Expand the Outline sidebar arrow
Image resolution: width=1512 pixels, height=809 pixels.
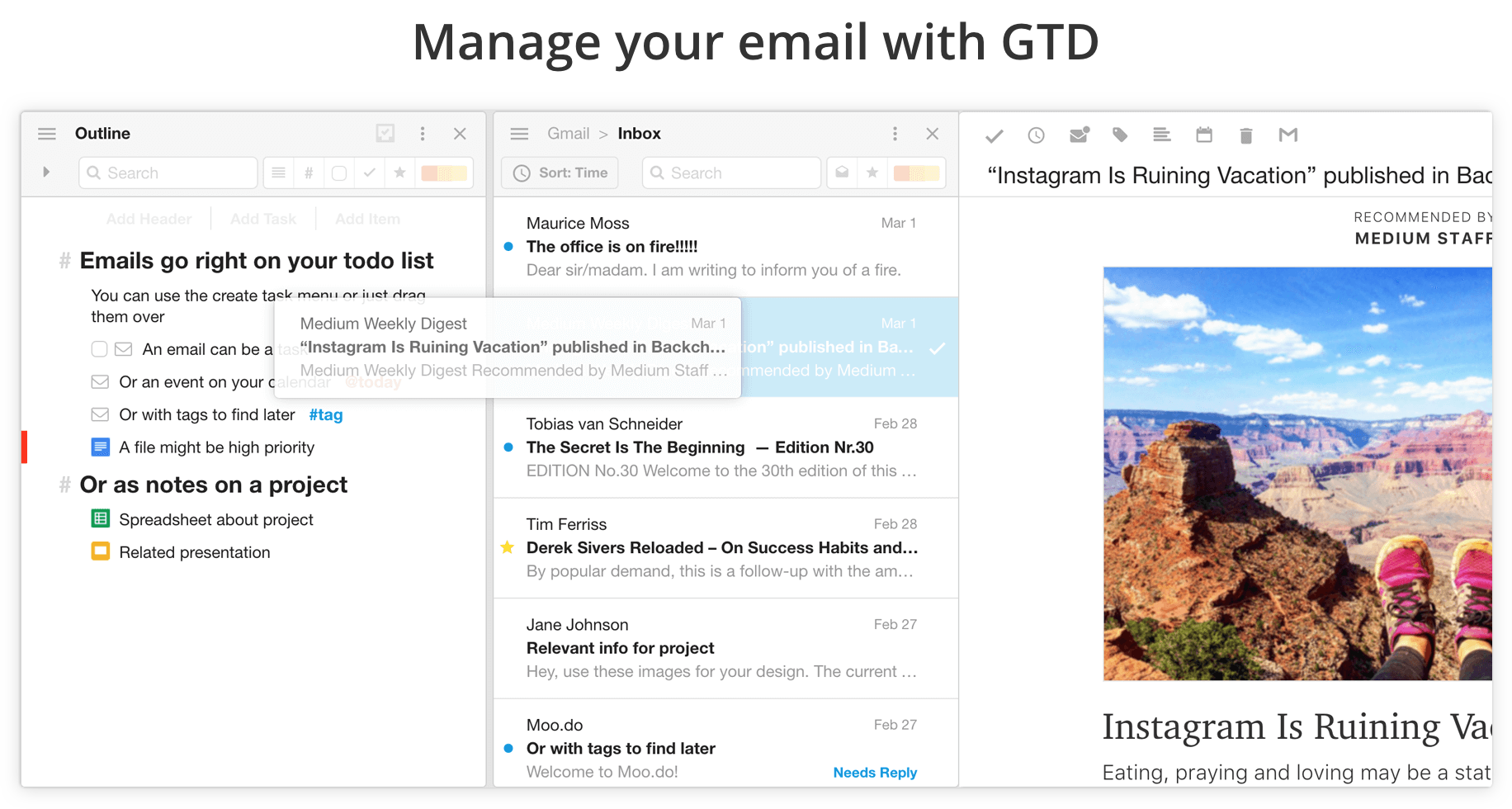pos(46,173)
